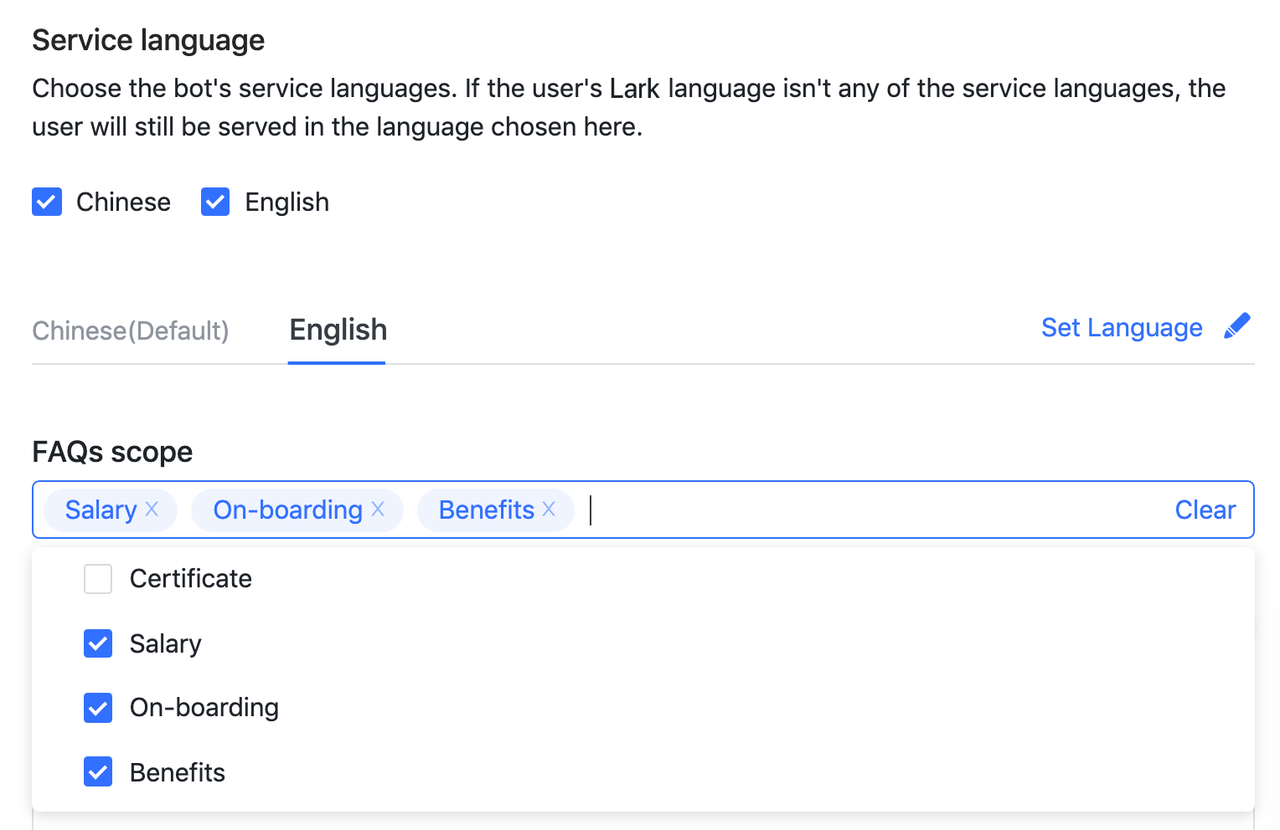
Task: Check the Certificate option checkbox
Action: click(x=98, y=579)
